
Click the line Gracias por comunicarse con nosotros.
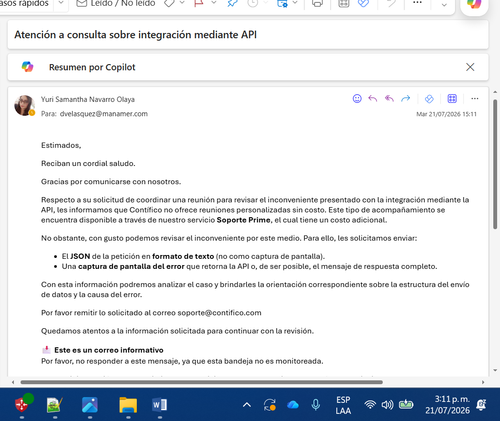111,182
